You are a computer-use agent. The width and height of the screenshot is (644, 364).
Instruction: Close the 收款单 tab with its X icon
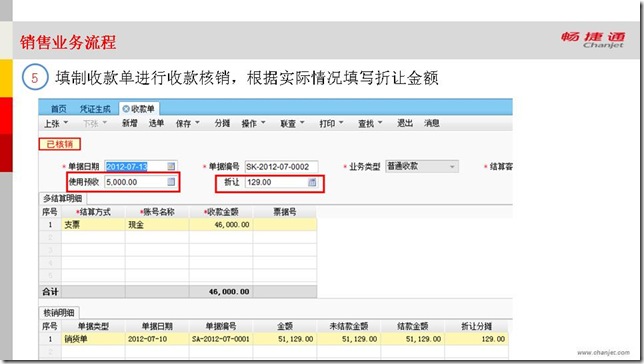(126, 109)
